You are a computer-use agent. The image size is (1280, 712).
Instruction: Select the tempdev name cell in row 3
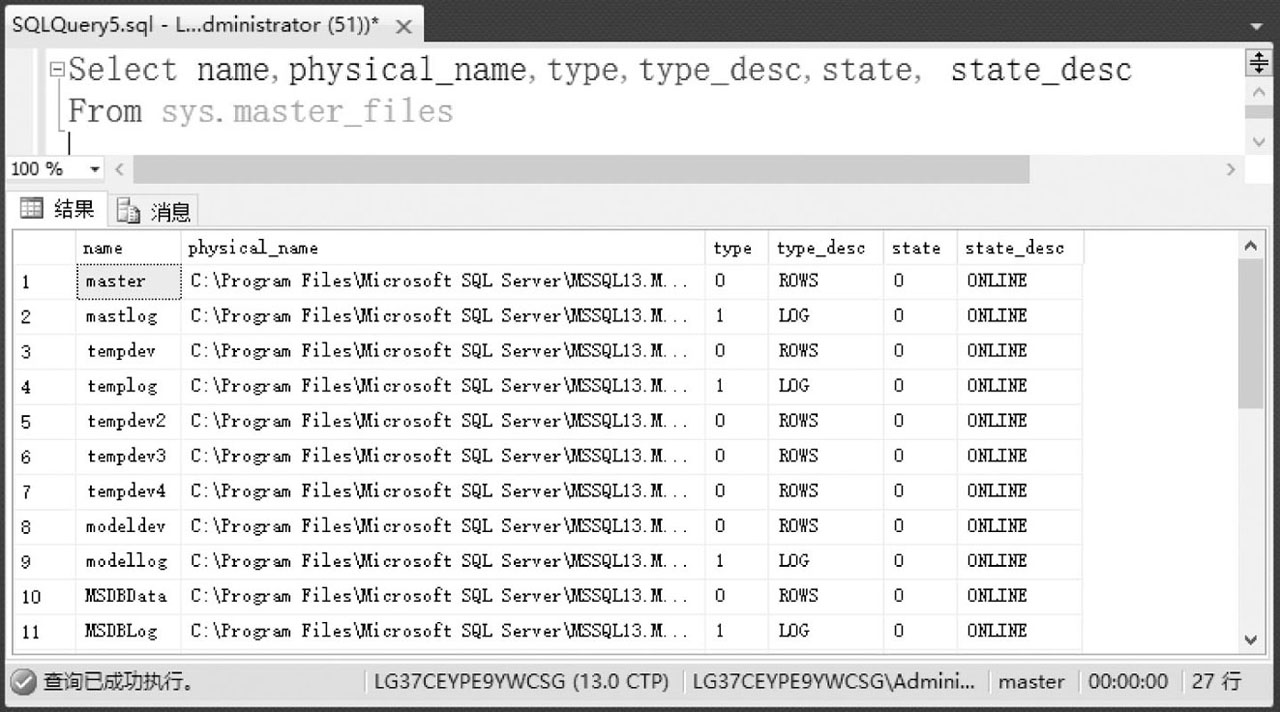tap(128, 352)
